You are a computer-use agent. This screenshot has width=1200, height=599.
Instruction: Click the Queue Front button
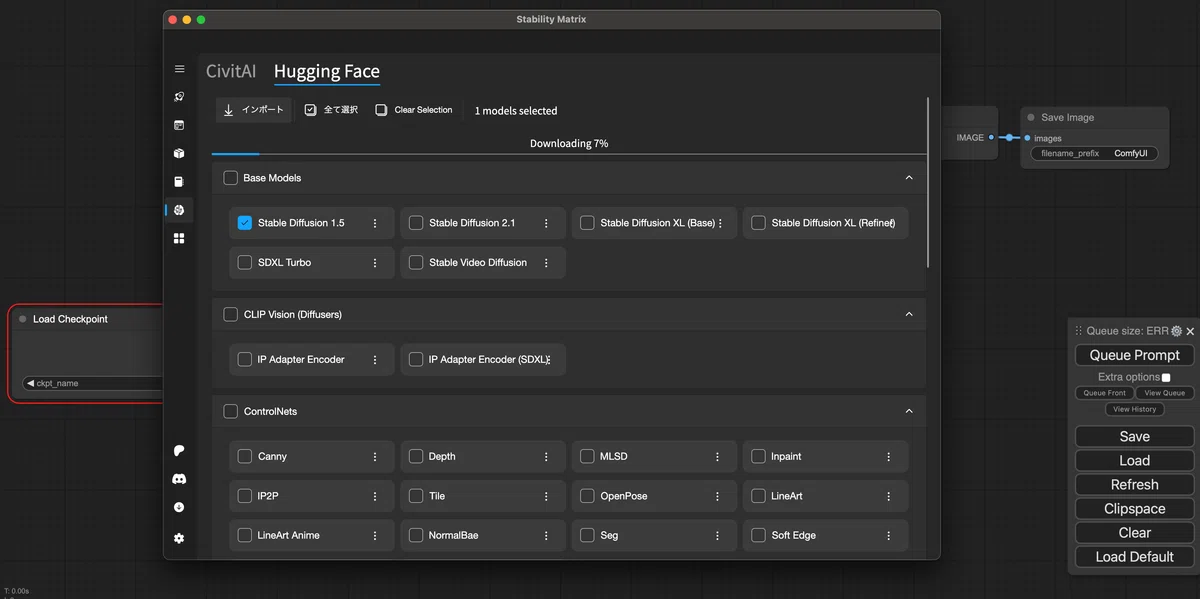(1104, 393)
